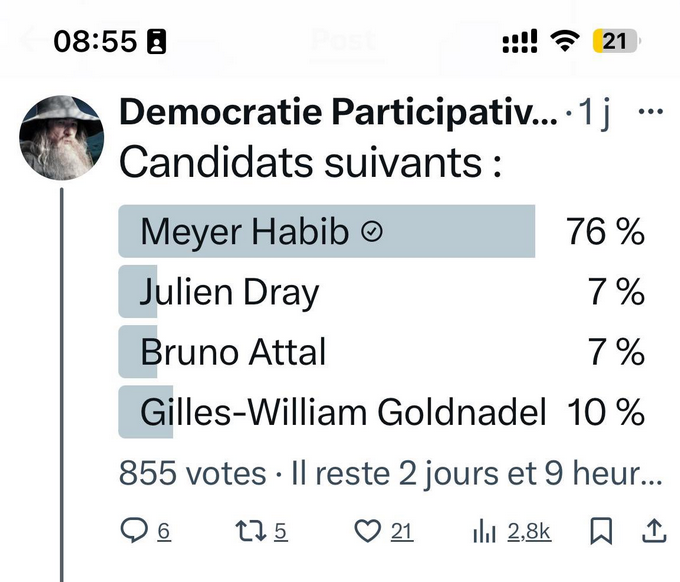Select the Julien Dray poll option
This screenshot has width=680, height=582.
(229, 293)
